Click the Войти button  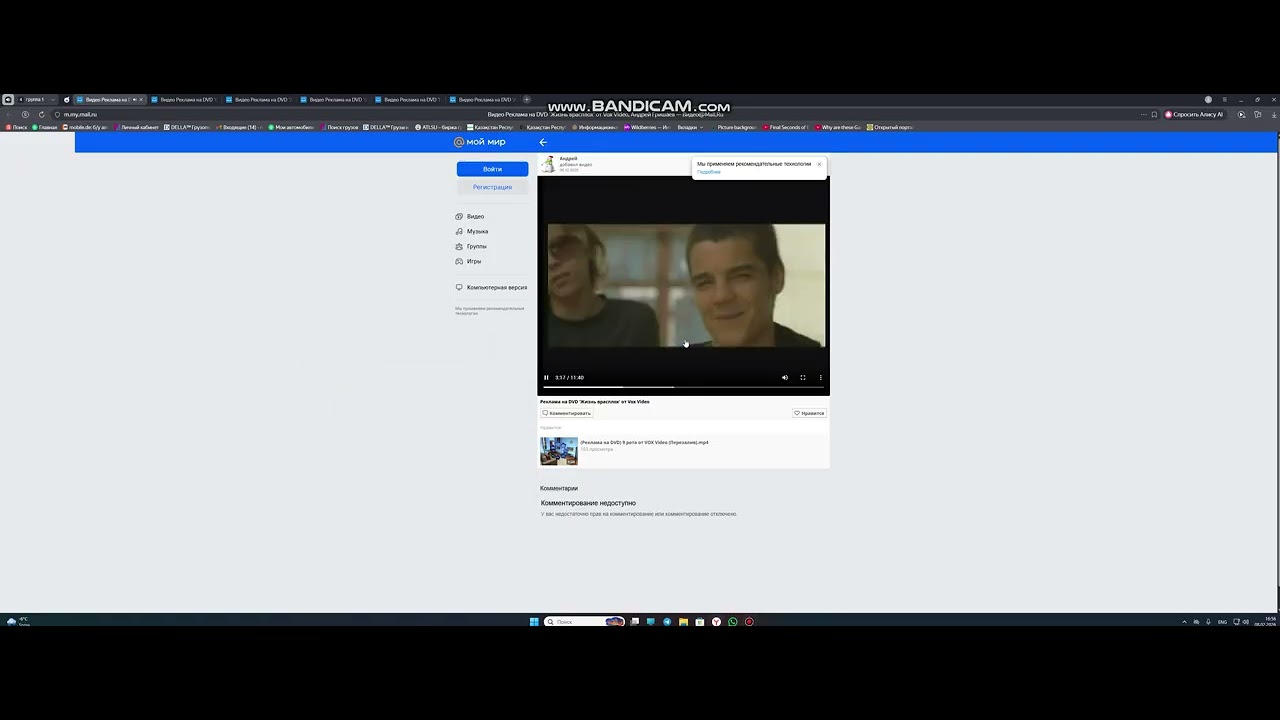[492, 169]
